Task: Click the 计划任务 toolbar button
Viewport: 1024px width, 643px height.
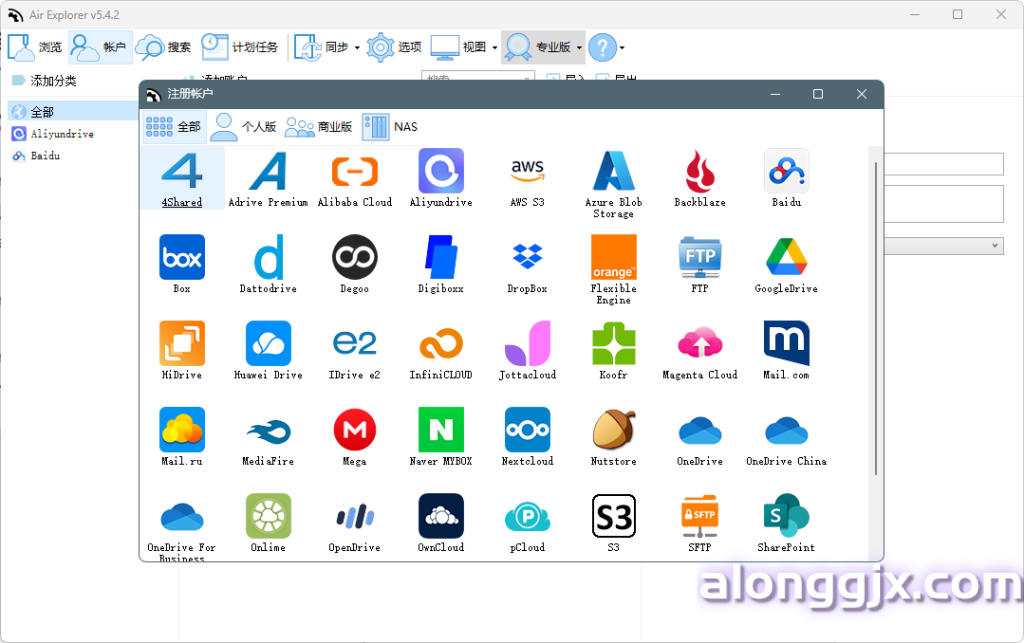Action: [x=240, y=47]
